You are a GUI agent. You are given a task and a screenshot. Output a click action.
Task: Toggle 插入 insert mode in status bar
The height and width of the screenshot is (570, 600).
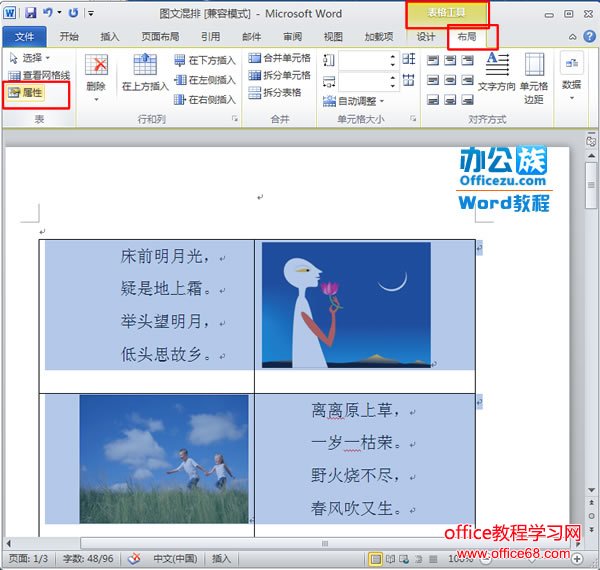pyautogui.click(x=222, y=559)
